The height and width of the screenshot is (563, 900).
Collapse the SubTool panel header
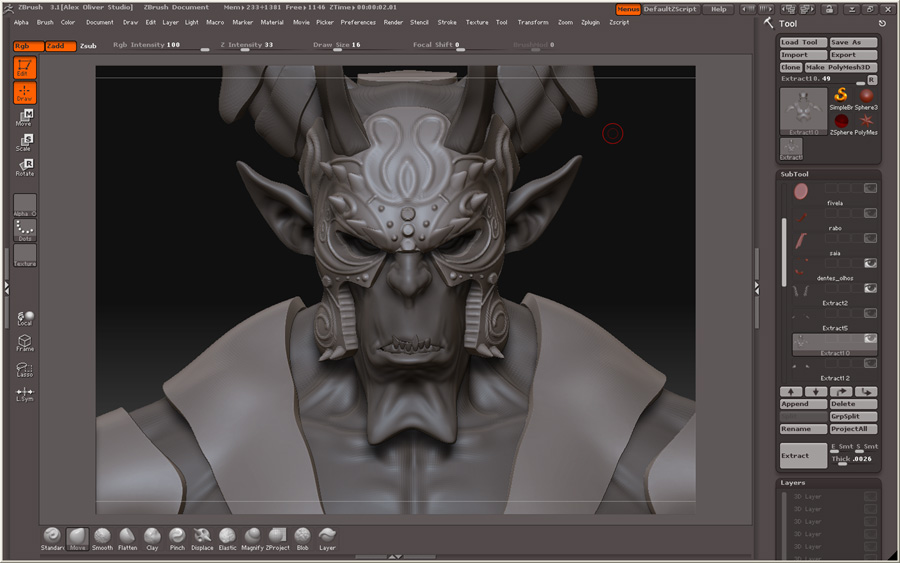click(794, 174)
